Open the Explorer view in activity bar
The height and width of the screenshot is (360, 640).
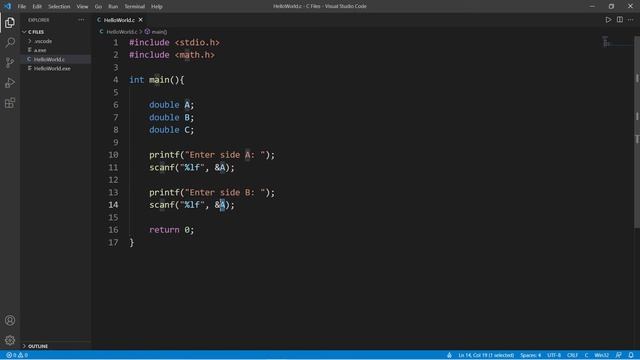click(10, 22)
